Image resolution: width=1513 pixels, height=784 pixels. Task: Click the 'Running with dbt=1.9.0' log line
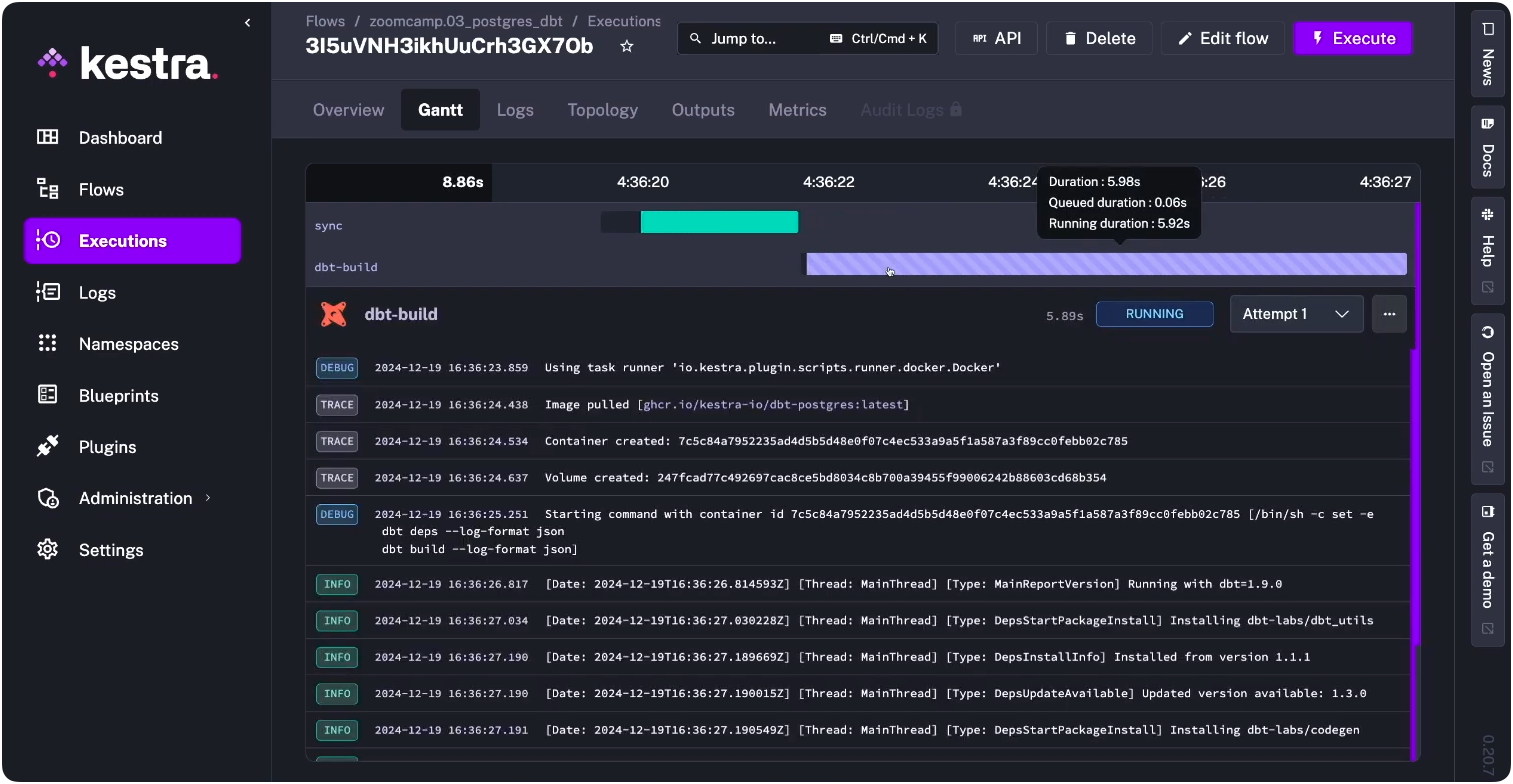(858, 584)
